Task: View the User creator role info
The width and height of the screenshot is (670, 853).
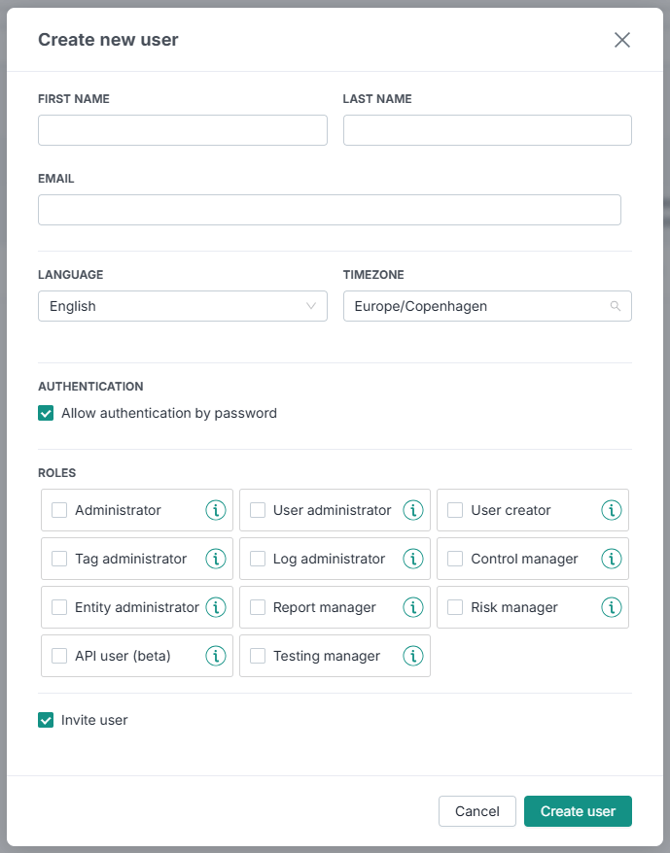Action: coord(611,510)
